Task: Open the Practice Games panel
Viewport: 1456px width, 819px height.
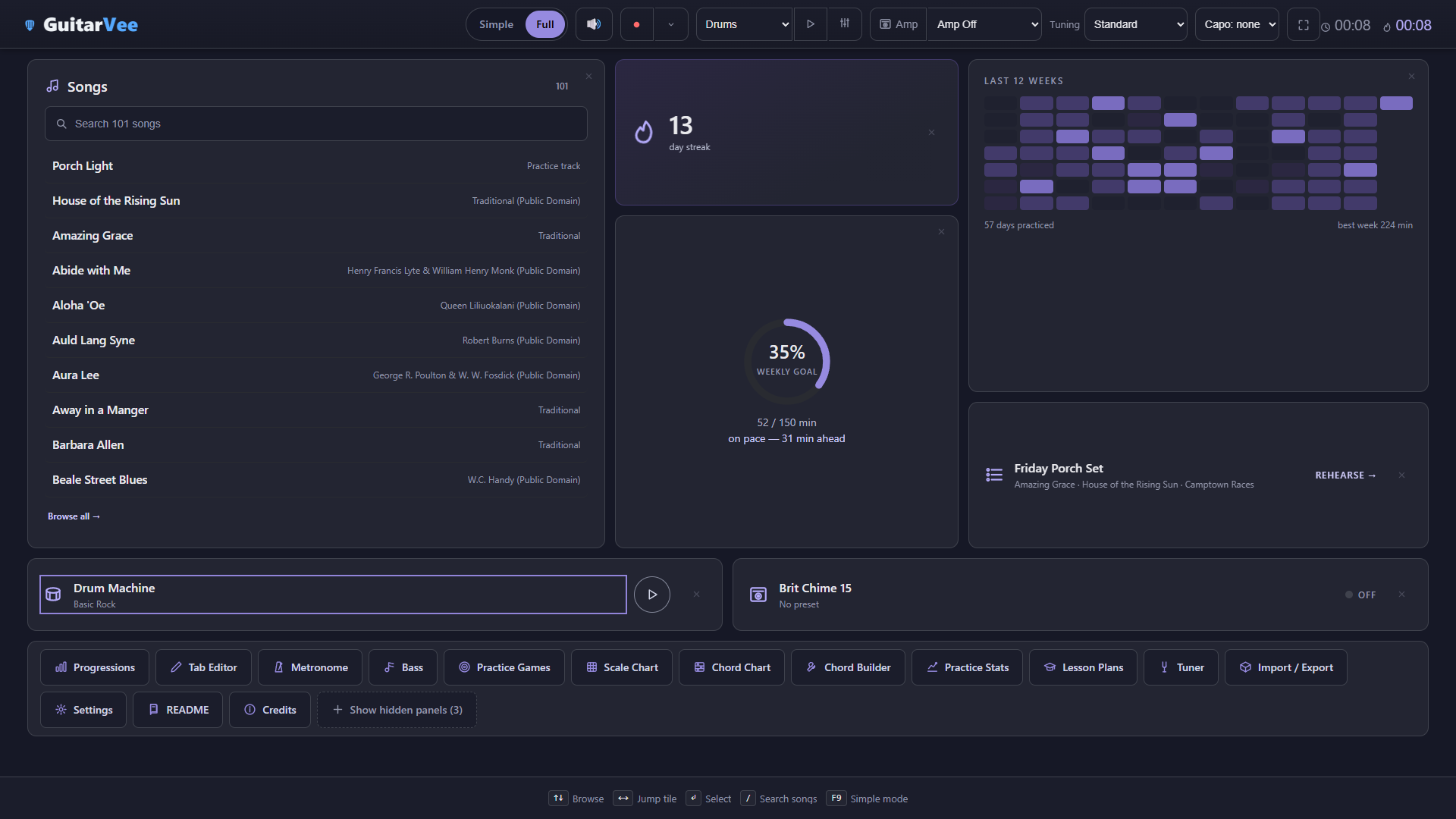Action: (504, 667)
